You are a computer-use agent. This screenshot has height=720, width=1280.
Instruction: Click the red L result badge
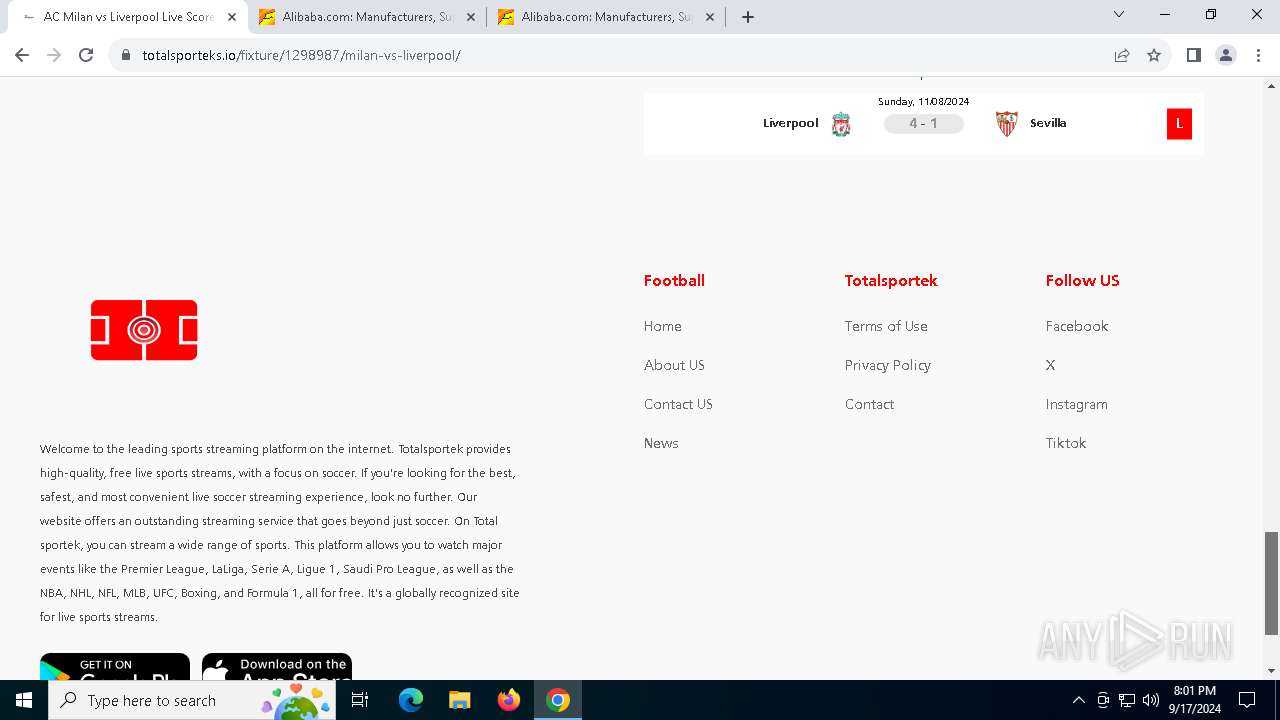coord(1179,124)
